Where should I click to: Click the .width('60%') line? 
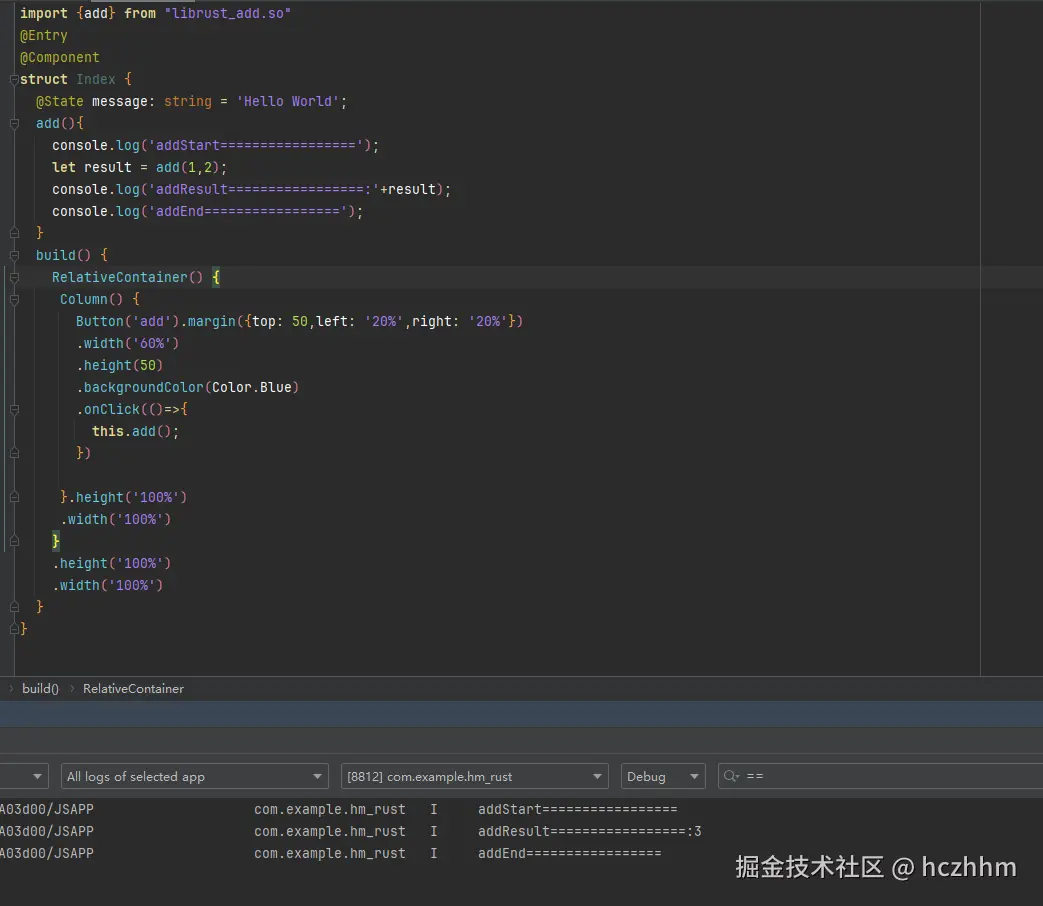click(x=128, y=343)
